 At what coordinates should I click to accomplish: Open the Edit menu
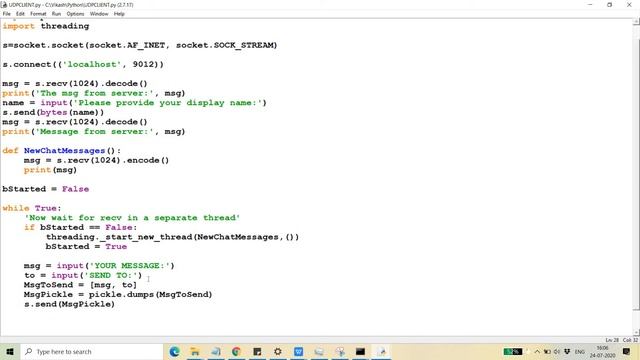tap(20, 14)
